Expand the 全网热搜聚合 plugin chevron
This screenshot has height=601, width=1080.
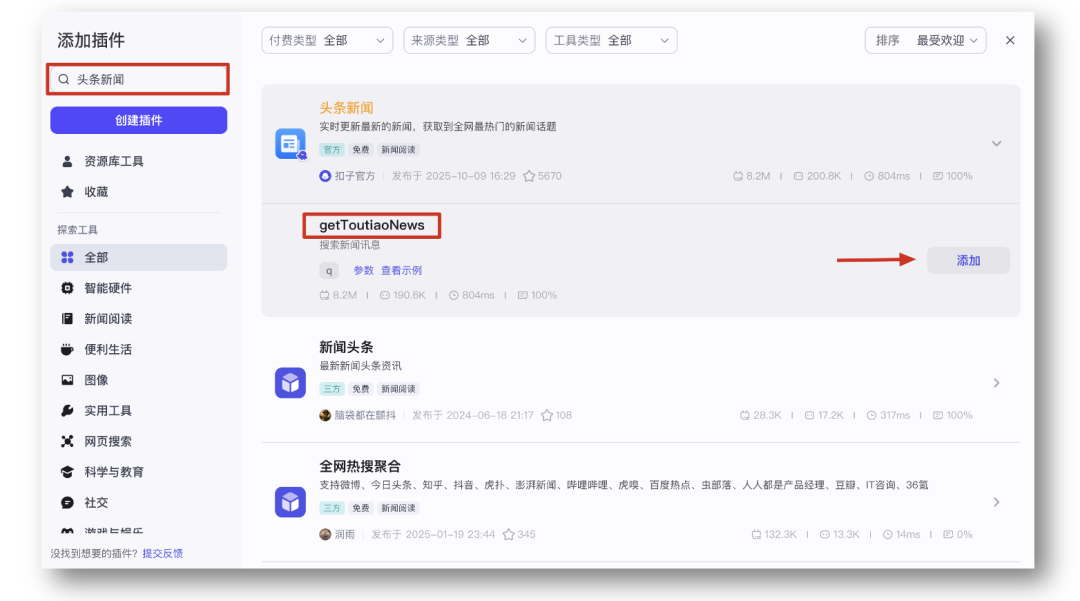[997, 502]
